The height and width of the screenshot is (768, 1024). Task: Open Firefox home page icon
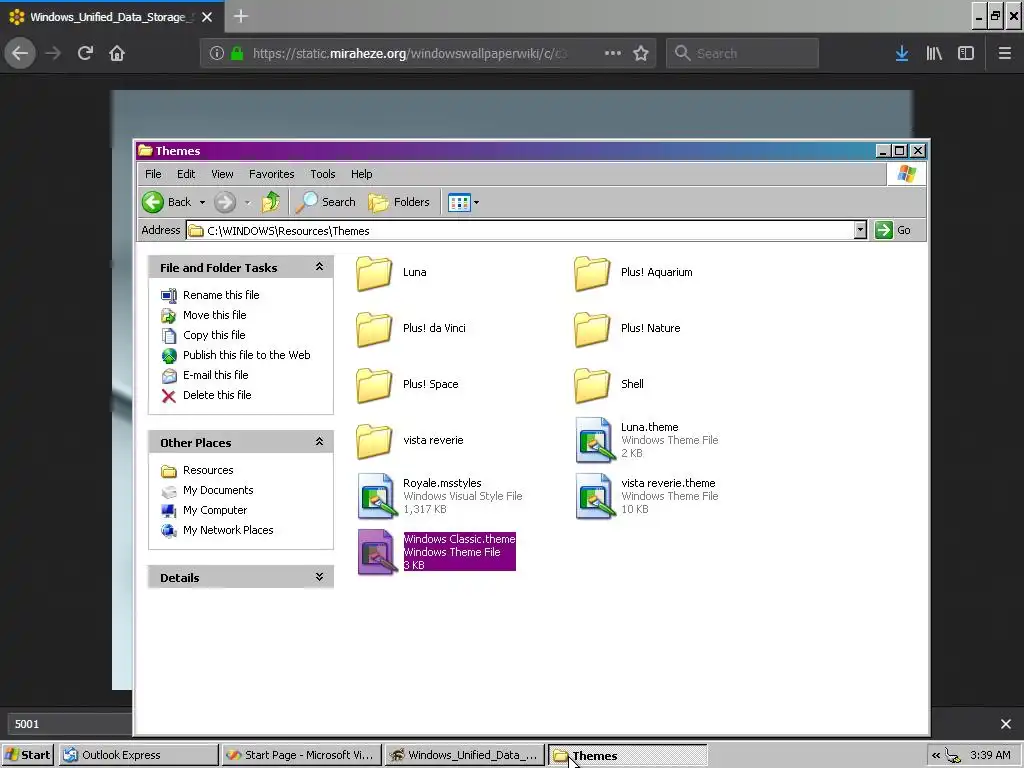(x=117, y=53)
